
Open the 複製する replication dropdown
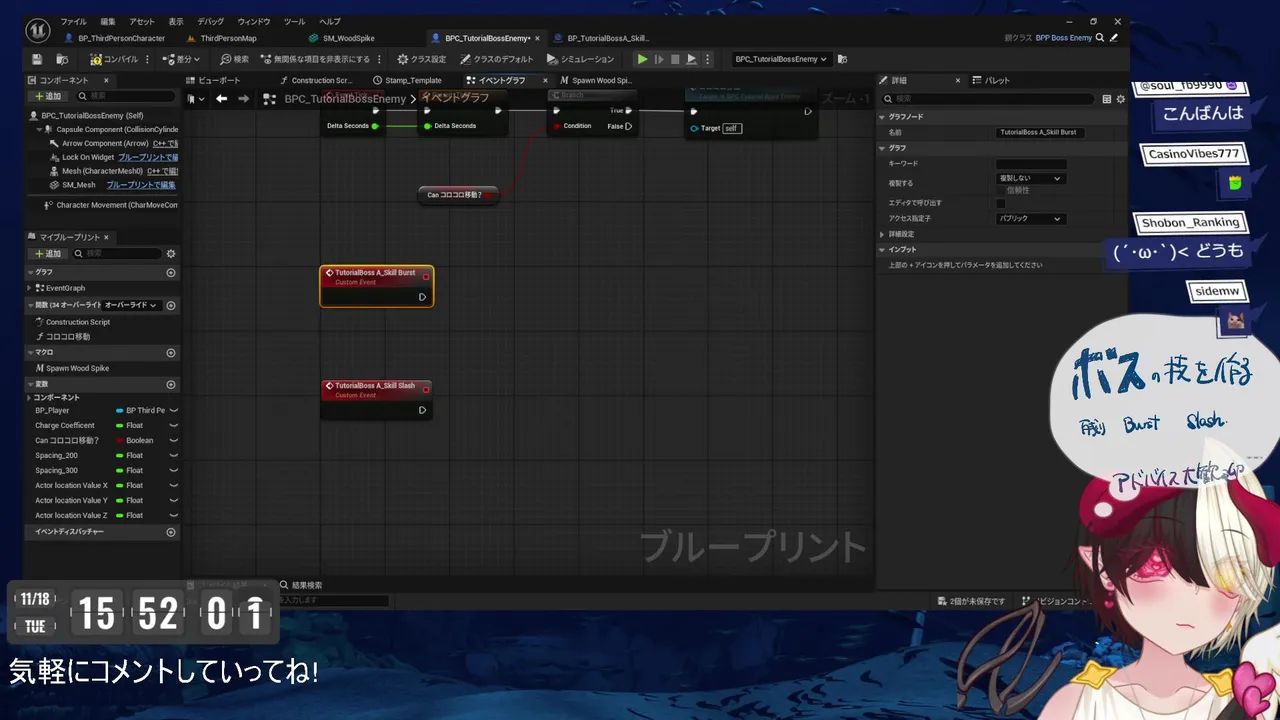[1030, 178]
